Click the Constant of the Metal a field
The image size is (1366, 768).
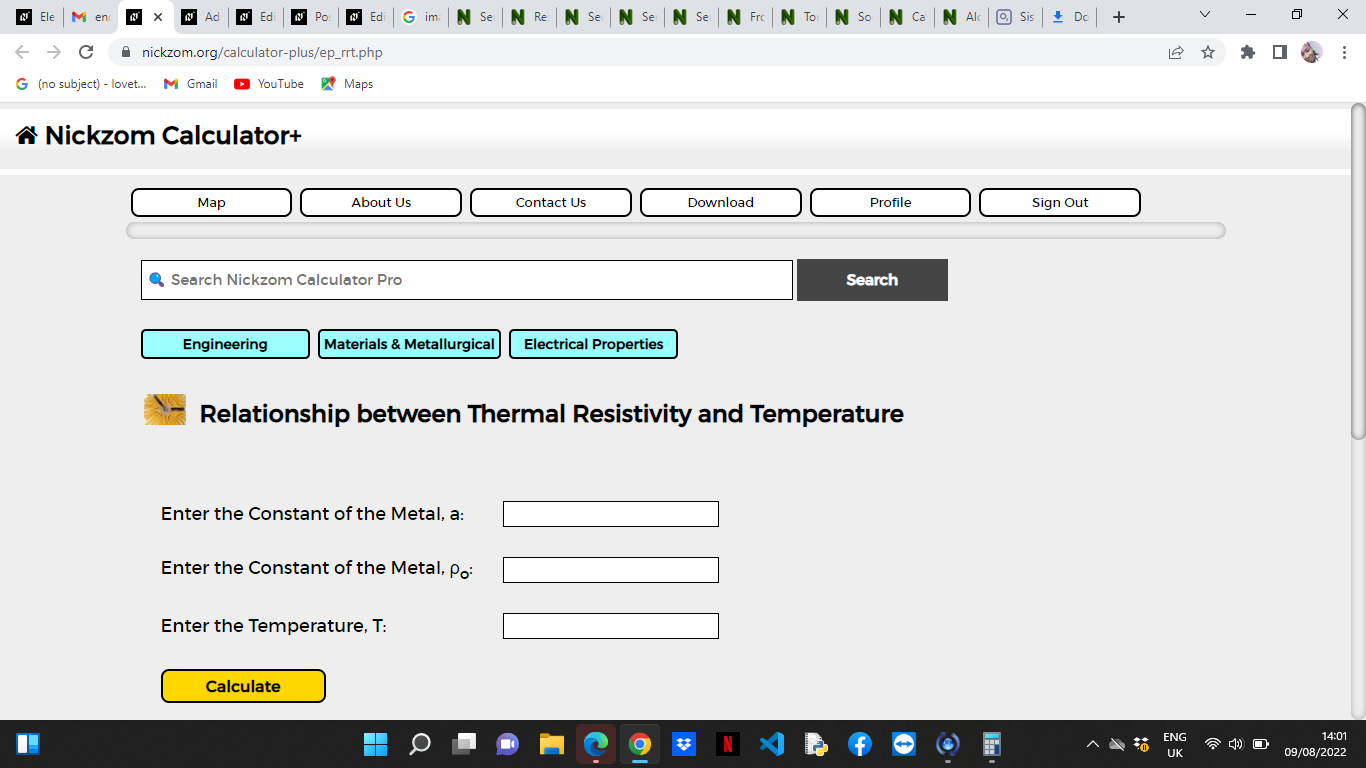tap(611, 514)
